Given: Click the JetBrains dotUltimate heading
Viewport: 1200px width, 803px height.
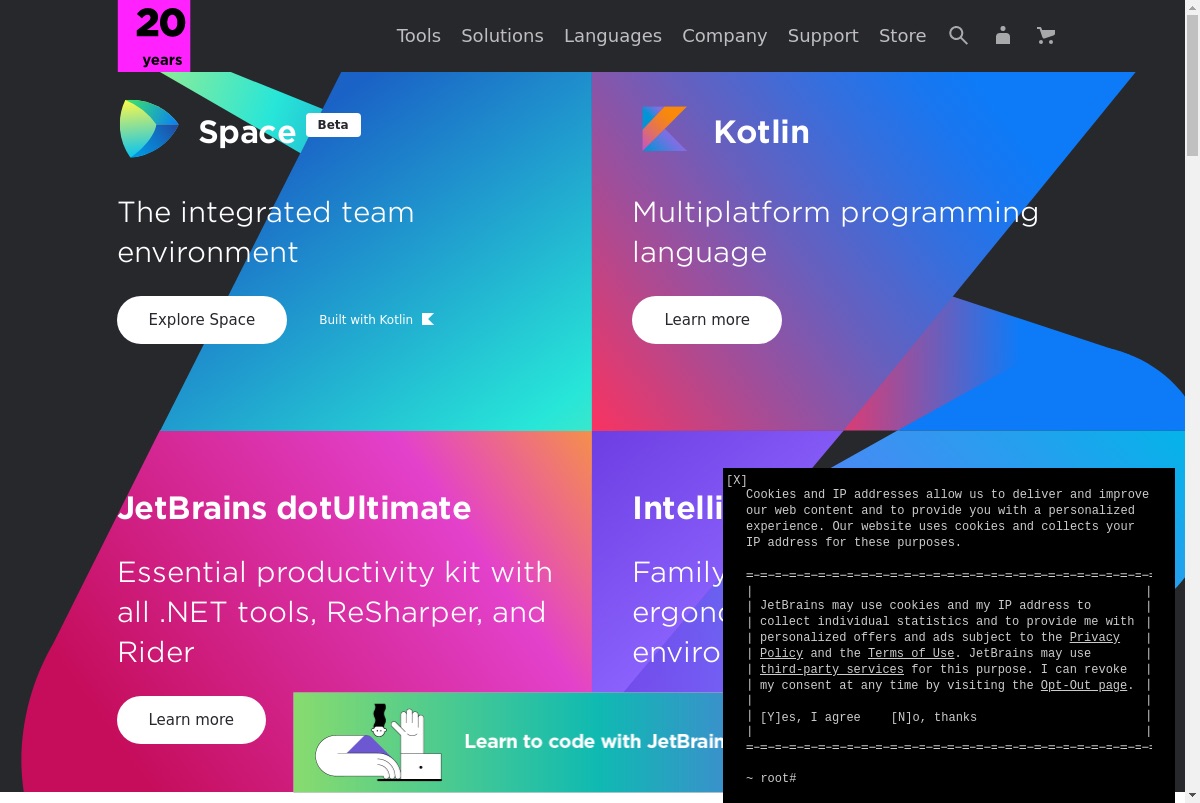Looking at the screenshot, I should click(294, 508).
